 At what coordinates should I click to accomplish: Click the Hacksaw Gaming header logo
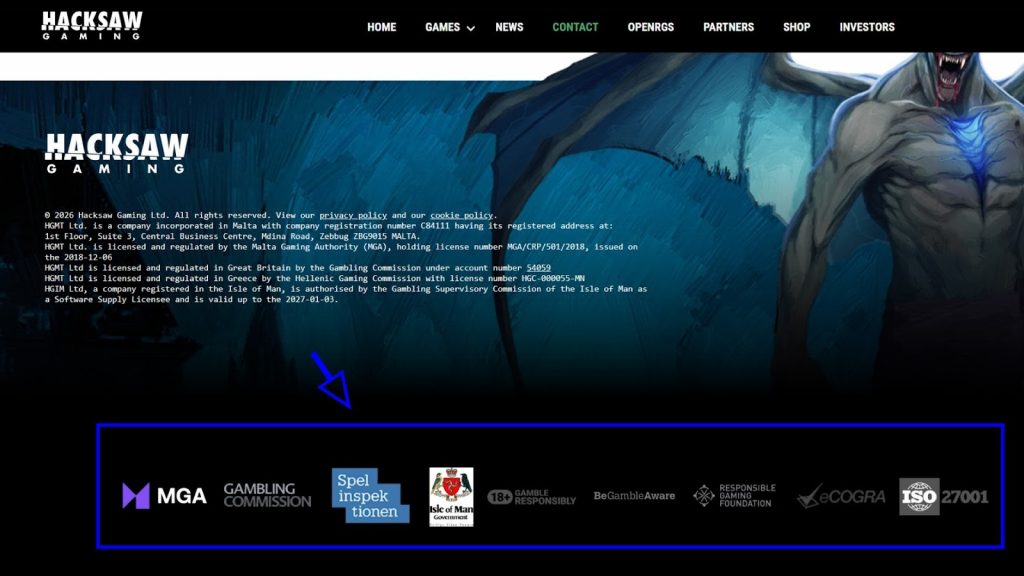pyautogui.click(x=92, y=26)
